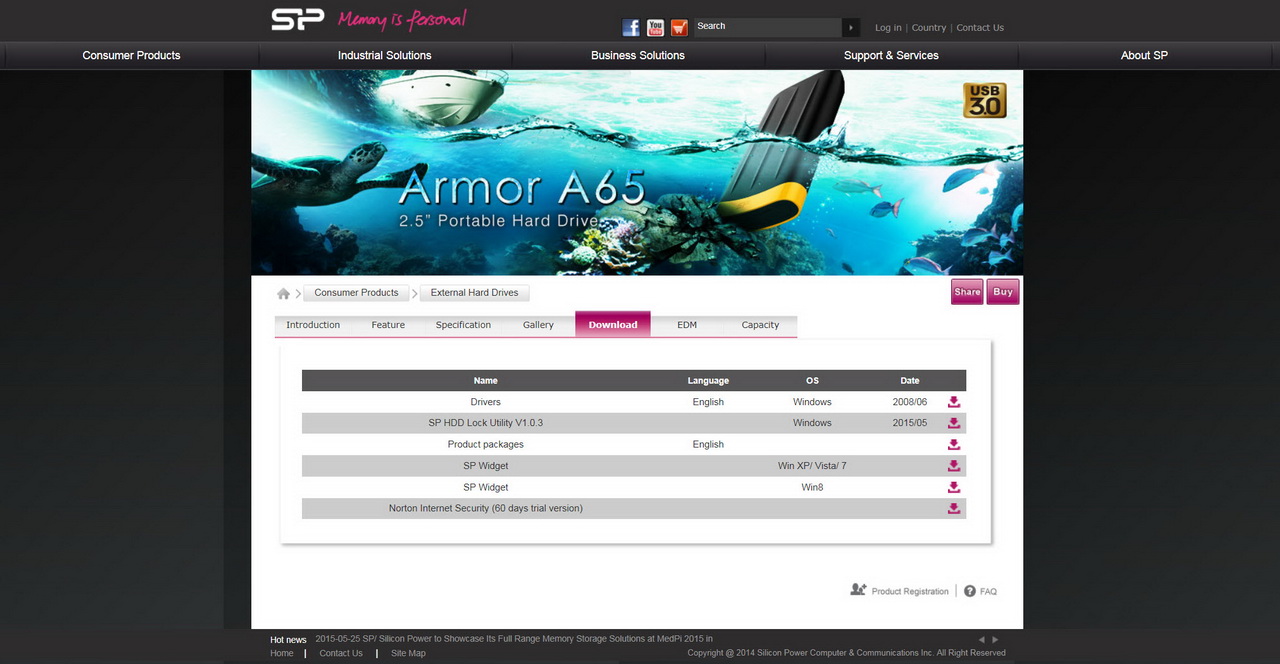Open the FAQ link text
Image resolution: width=1280 pixels, height=664 pixels.
(x=988, y=592)
